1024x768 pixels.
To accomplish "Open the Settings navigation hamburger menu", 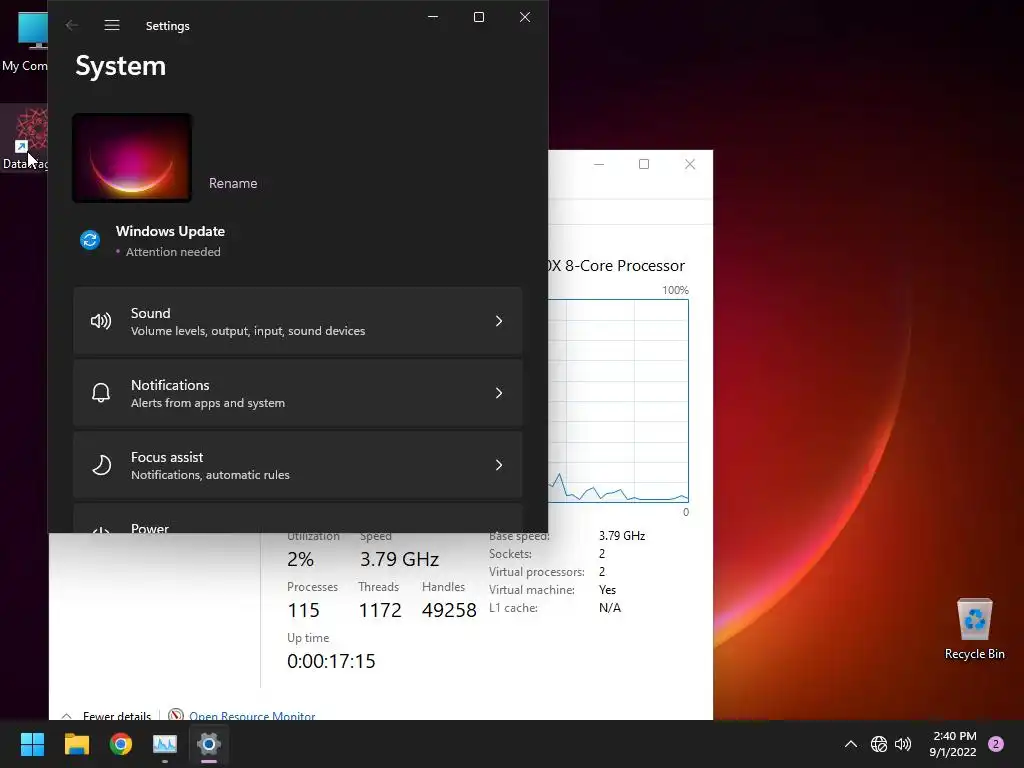I will (x=112, y=25).
